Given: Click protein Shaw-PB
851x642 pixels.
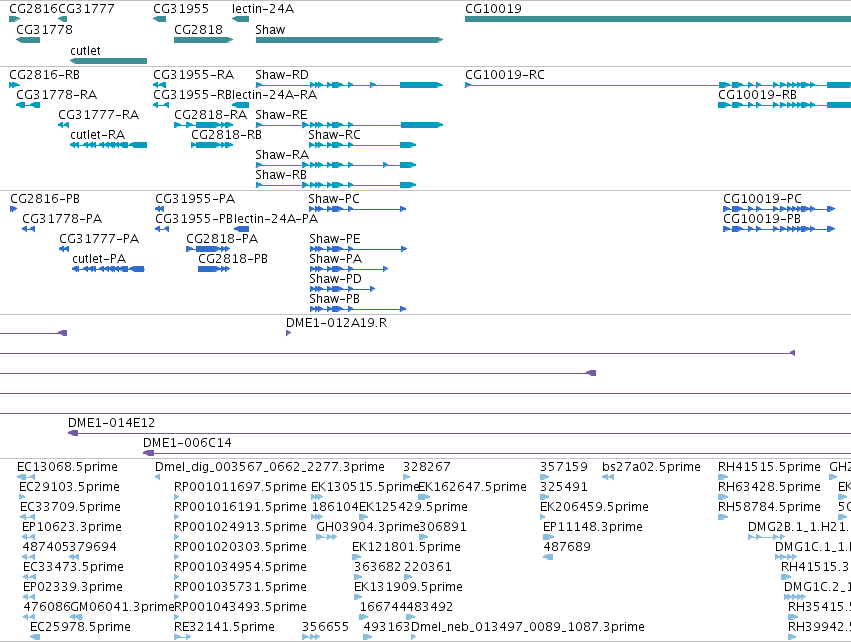Looking at the screenshot, I should coord(358,309).
